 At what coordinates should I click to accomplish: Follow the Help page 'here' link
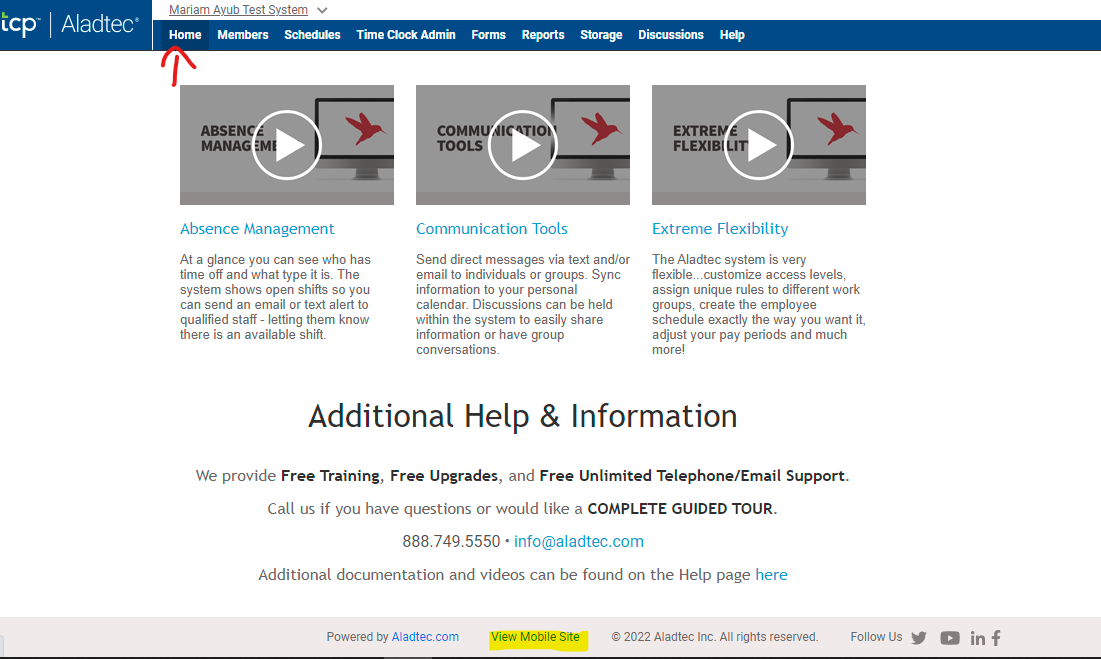pyautogui.click(x=771, y=575)
